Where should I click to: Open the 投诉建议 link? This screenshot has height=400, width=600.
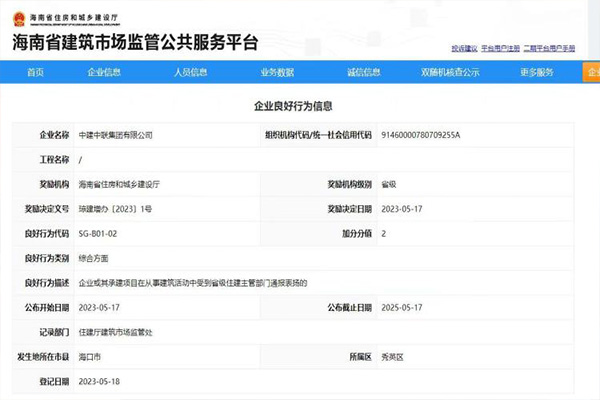[x=464, y=47]
